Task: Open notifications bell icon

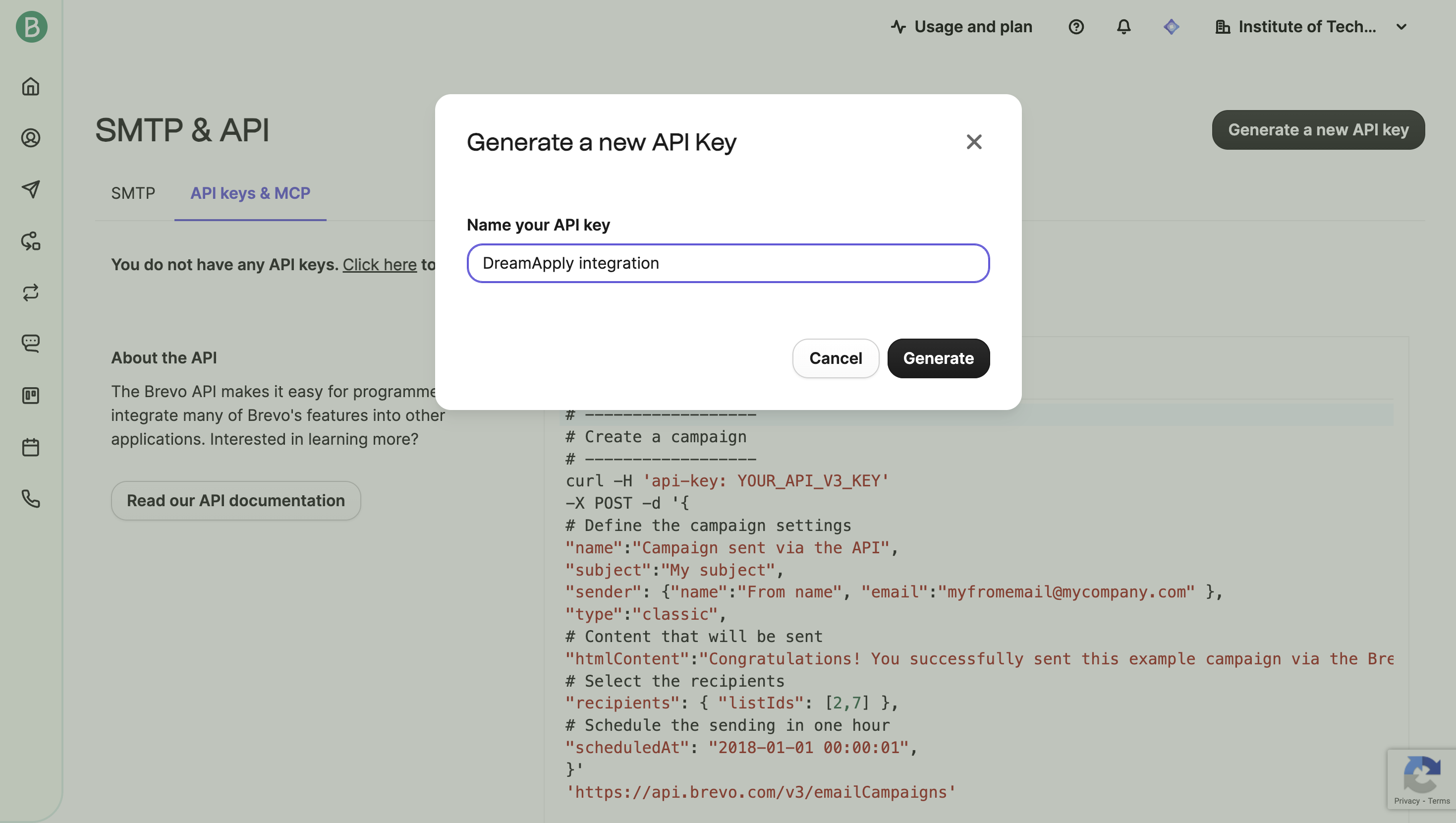Action: (1123, 27)
